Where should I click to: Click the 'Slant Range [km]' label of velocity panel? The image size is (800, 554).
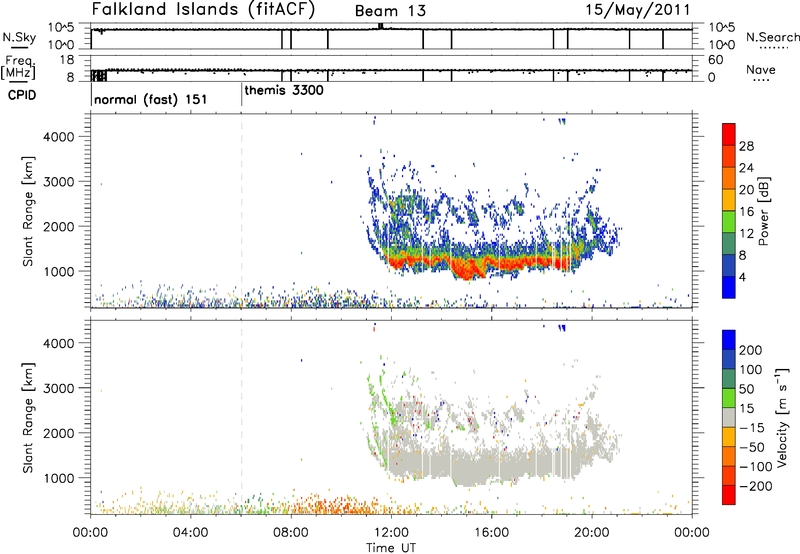(x=28, y=418)
